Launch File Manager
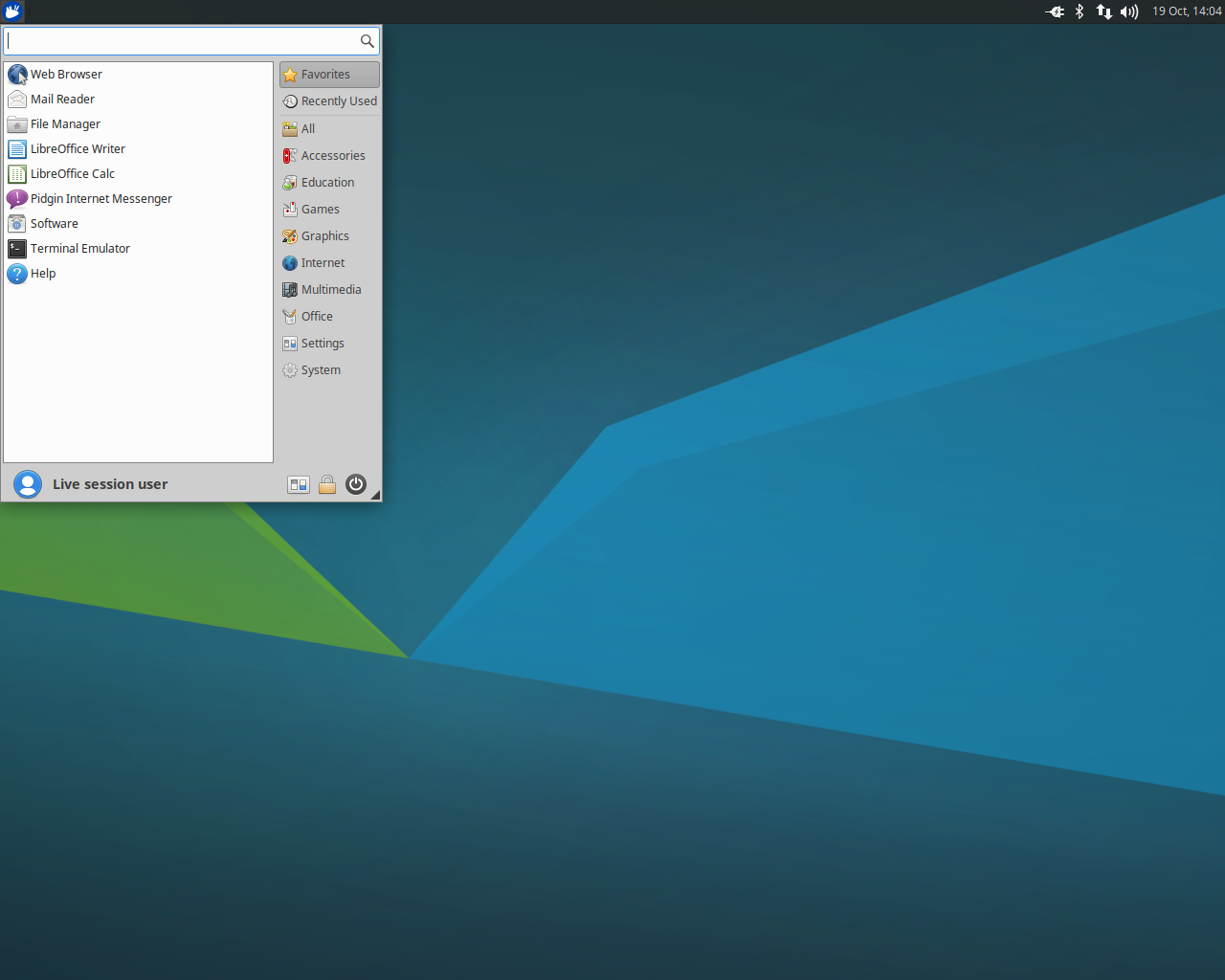The image size is (1225, 980). click(138, 124)
